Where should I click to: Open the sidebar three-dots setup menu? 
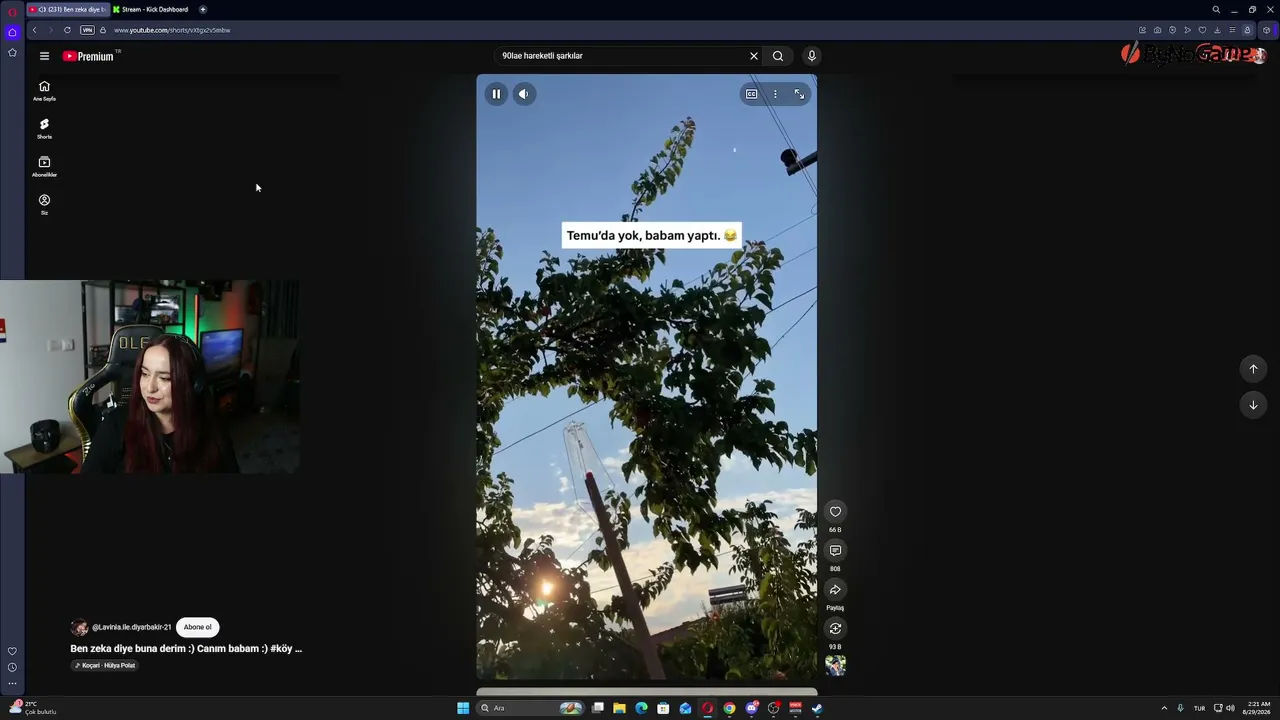coord(12,684)
